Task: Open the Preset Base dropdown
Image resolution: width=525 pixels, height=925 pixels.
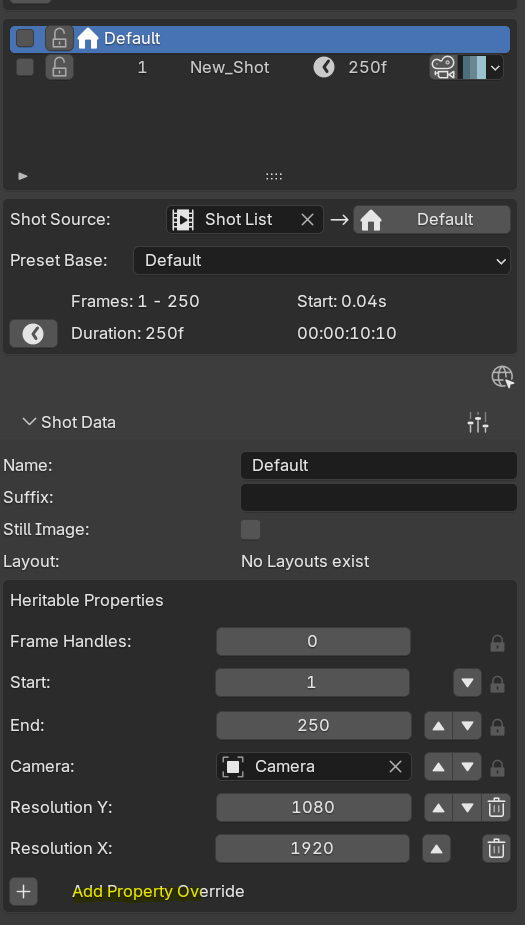Action: (321, 261)
